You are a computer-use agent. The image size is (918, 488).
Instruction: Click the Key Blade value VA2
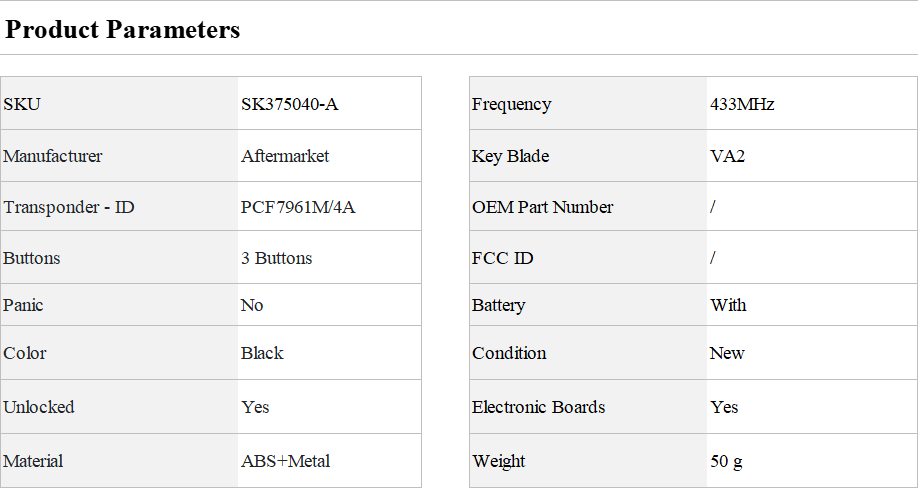pyautogui.click(x=727, y=156)
